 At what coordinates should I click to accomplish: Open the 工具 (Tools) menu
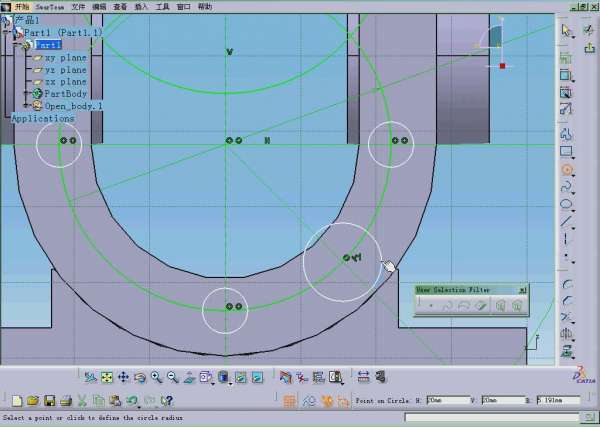tap(162, 6)
